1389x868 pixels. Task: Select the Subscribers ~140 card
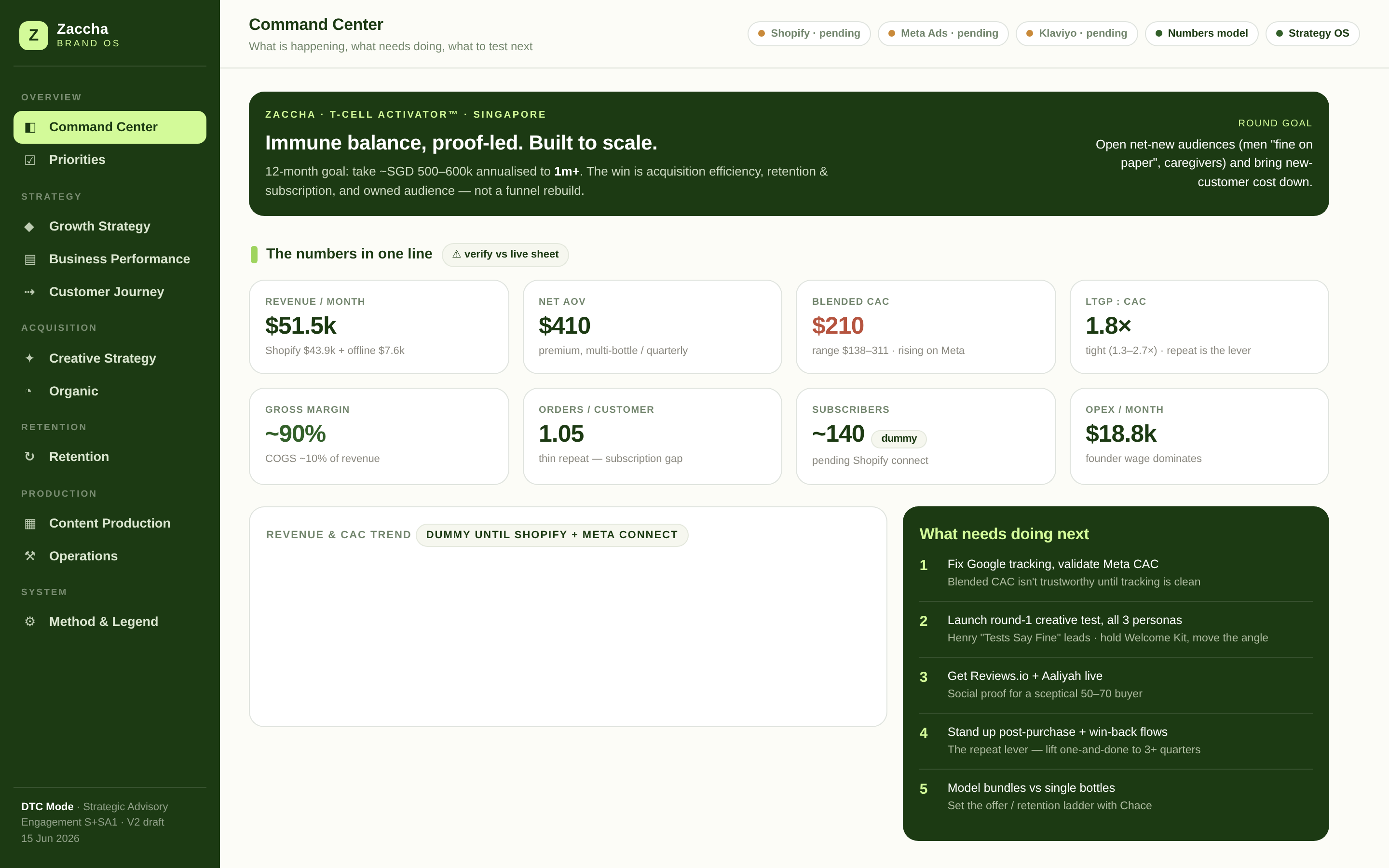tap(925, 436)
